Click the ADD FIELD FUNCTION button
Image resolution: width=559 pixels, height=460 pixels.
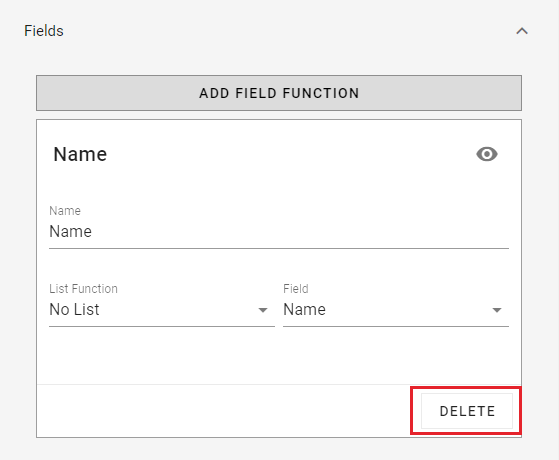279,93
